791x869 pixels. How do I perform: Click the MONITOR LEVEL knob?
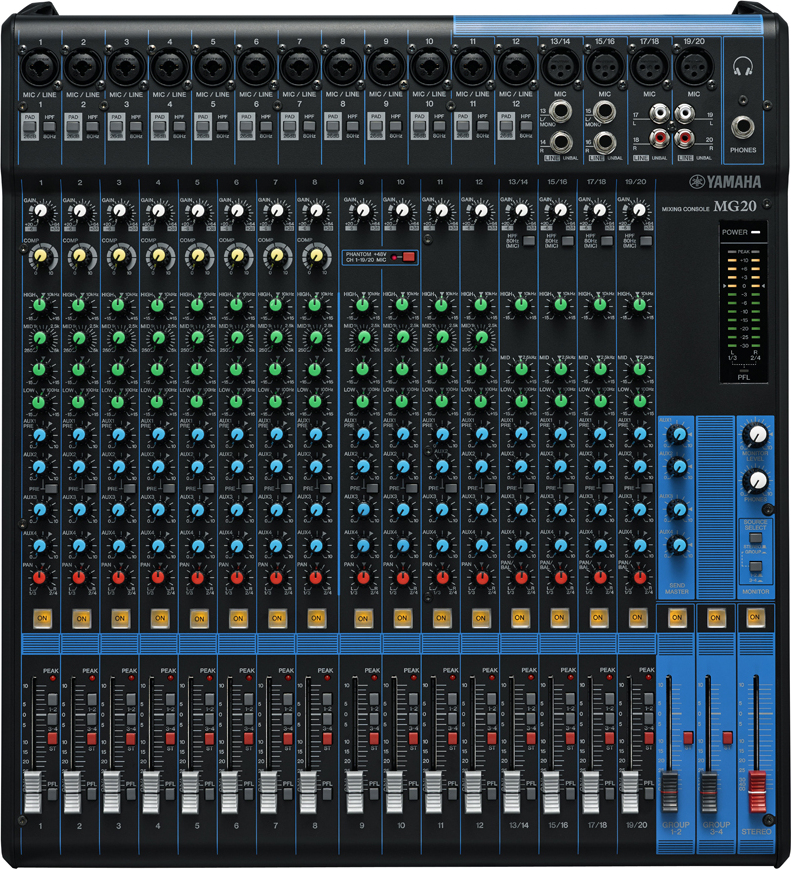(756, 435)
